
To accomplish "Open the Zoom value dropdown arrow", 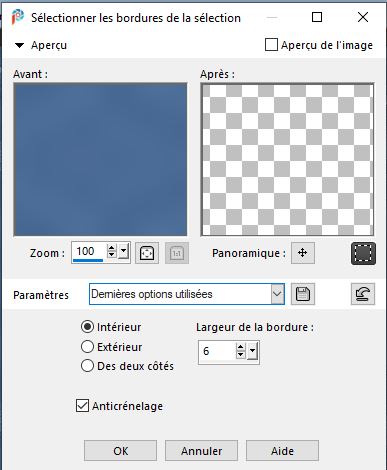I will (x=123, y=251).
